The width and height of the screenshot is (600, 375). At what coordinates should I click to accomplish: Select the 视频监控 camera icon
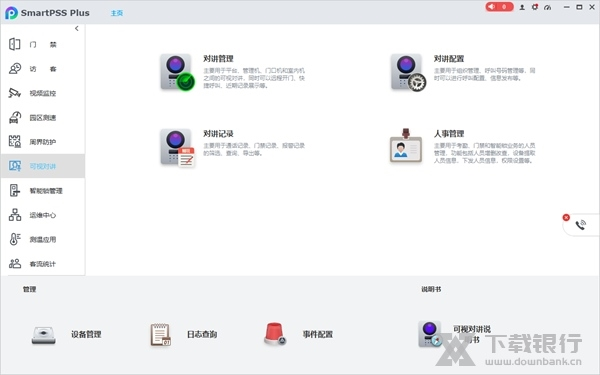tap(15, 93)
